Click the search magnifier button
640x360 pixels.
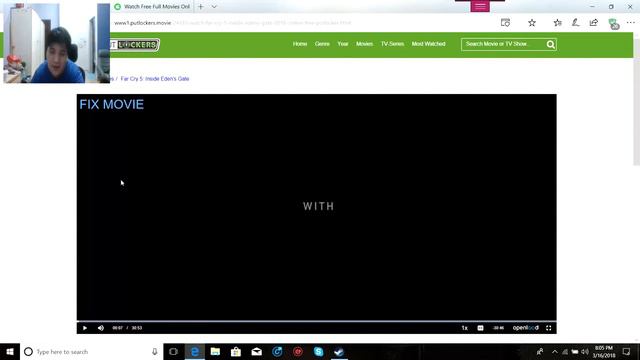click(551, 44)
